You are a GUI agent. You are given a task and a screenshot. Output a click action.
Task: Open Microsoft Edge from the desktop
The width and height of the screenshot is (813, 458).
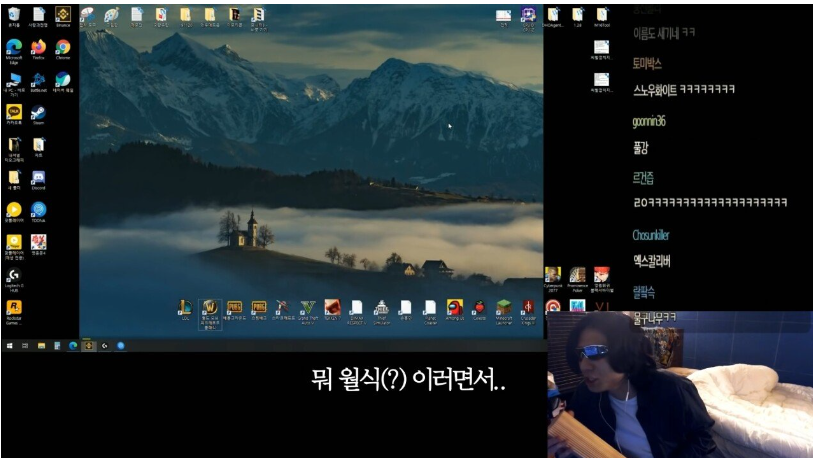(x=14, y=51)
